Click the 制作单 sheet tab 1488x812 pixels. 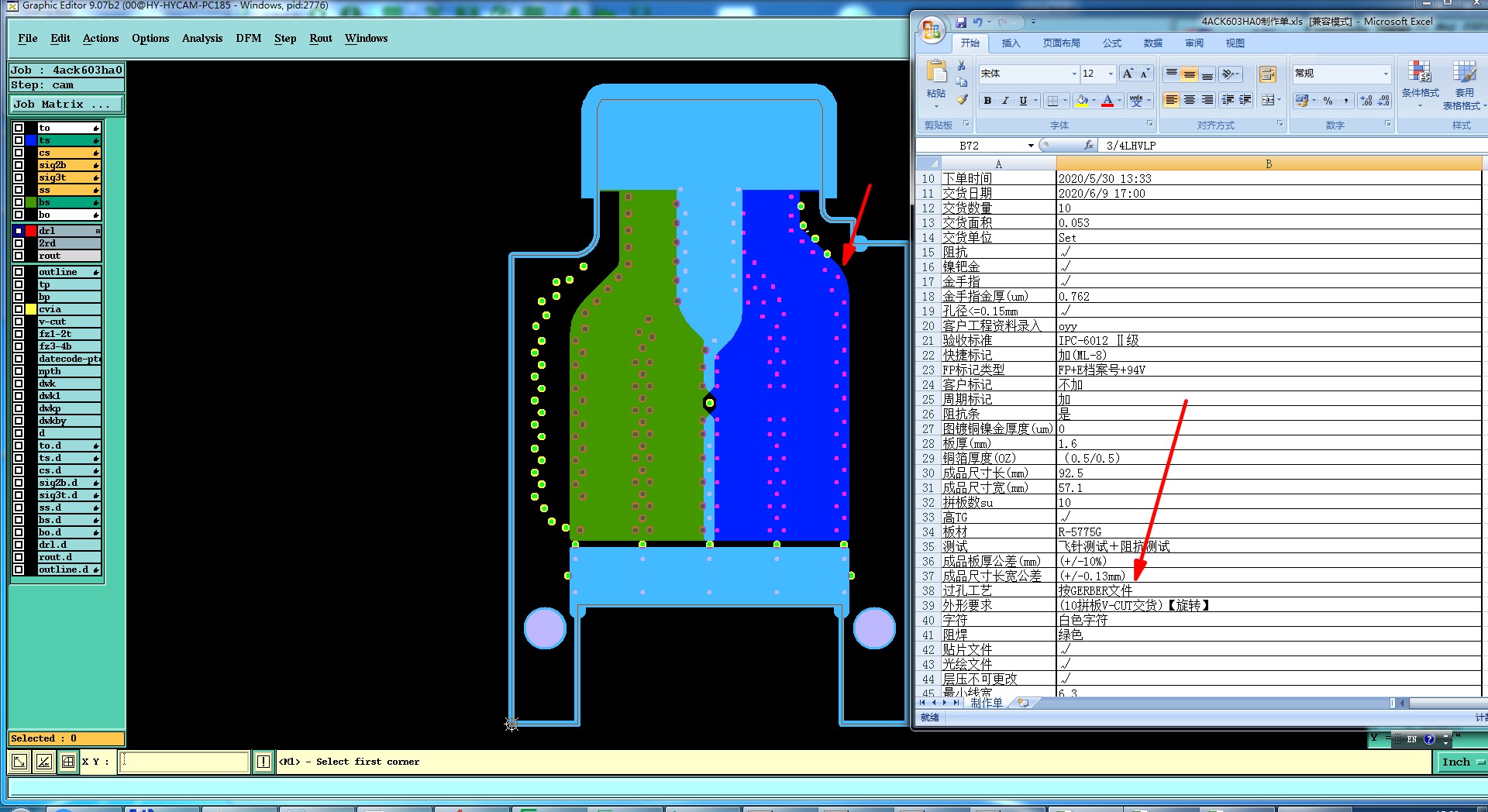(x=987, y=703)
